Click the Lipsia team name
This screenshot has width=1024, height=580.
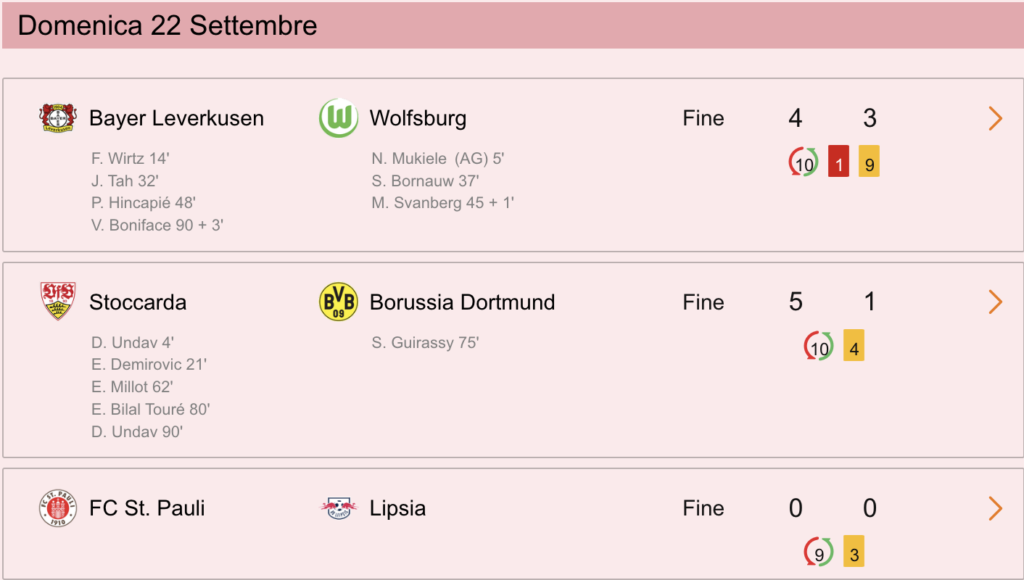(398, 508)
